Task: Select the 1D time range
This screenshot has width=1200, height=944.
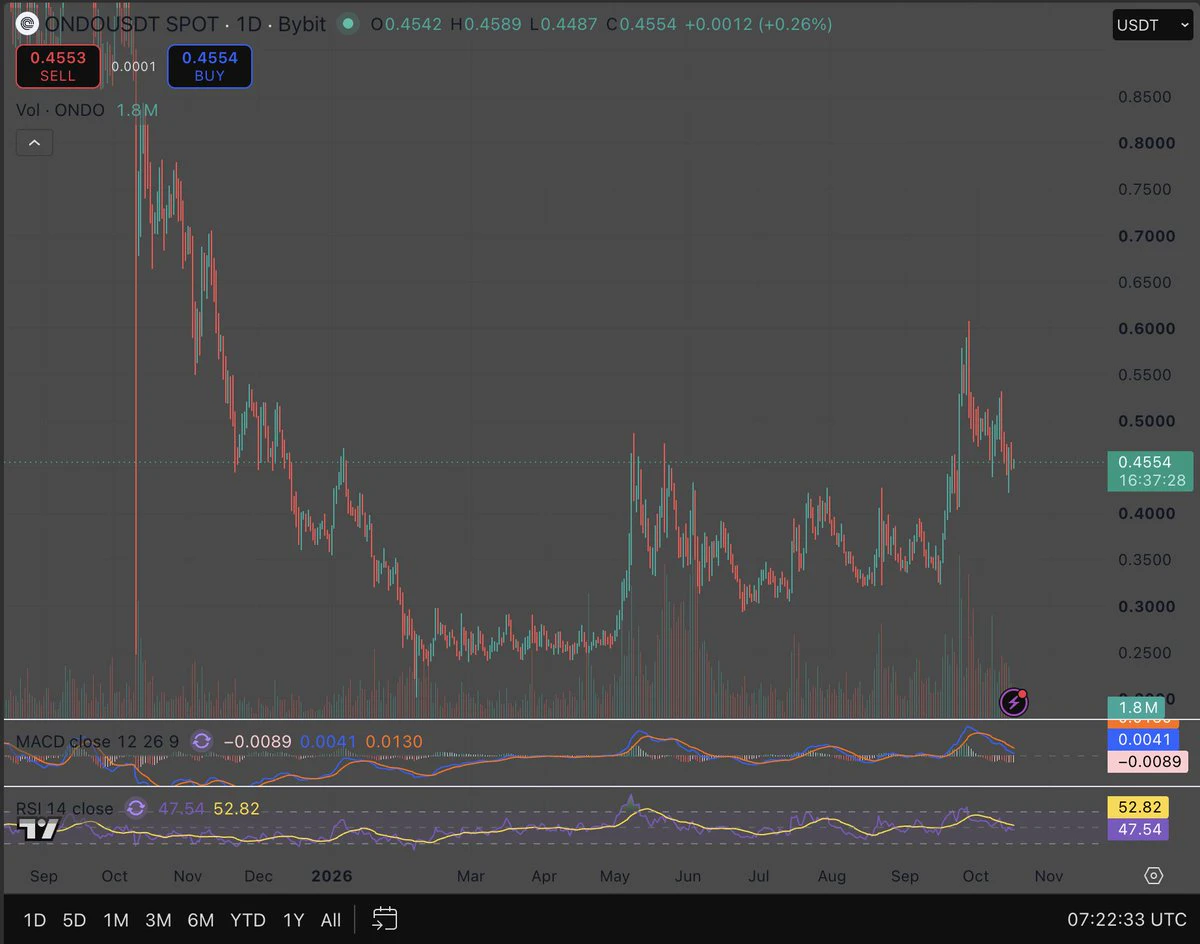Action: coord(34,920)
